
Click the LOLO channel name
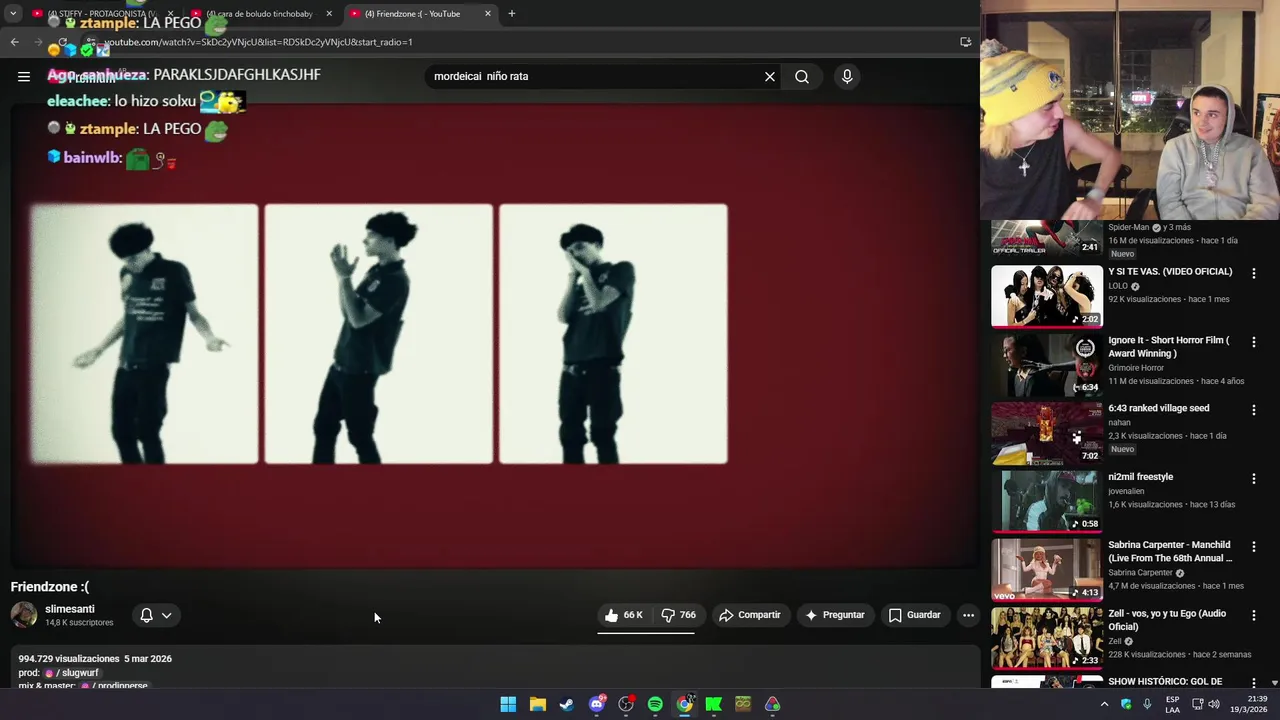1118,286
